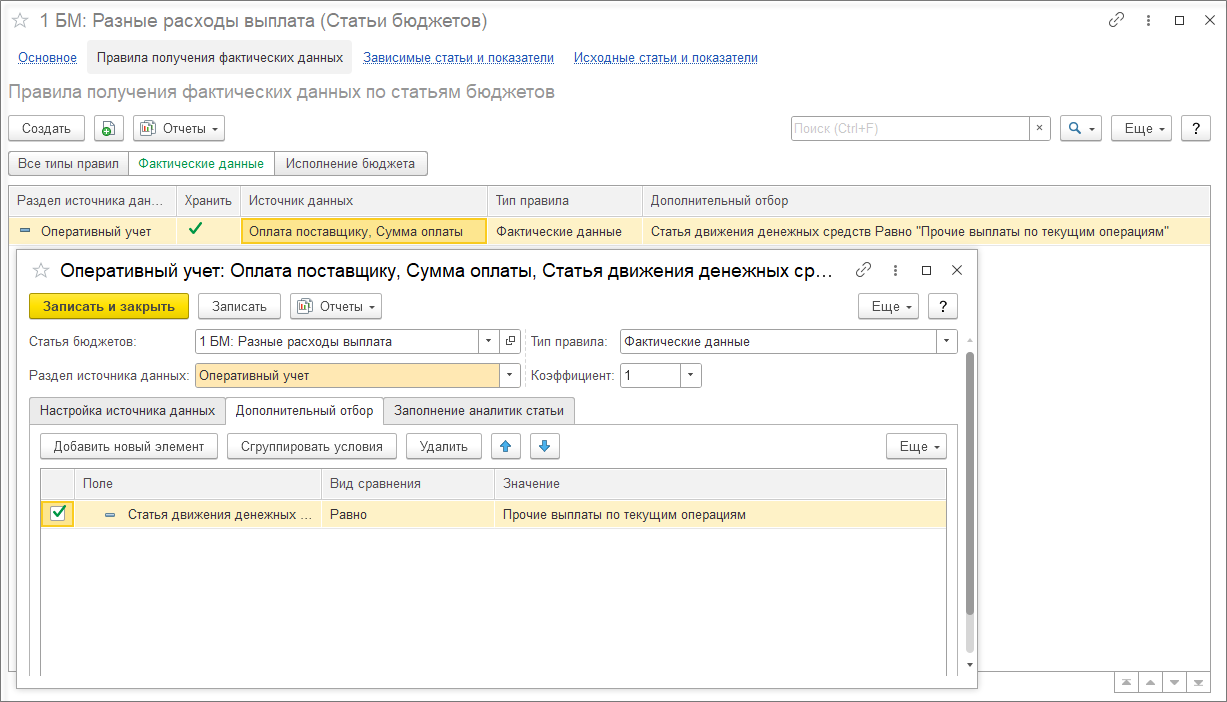Switch to the Все типы правил toggle
The width and height of the screenshot is (1227, 702).
pos(68,163)
